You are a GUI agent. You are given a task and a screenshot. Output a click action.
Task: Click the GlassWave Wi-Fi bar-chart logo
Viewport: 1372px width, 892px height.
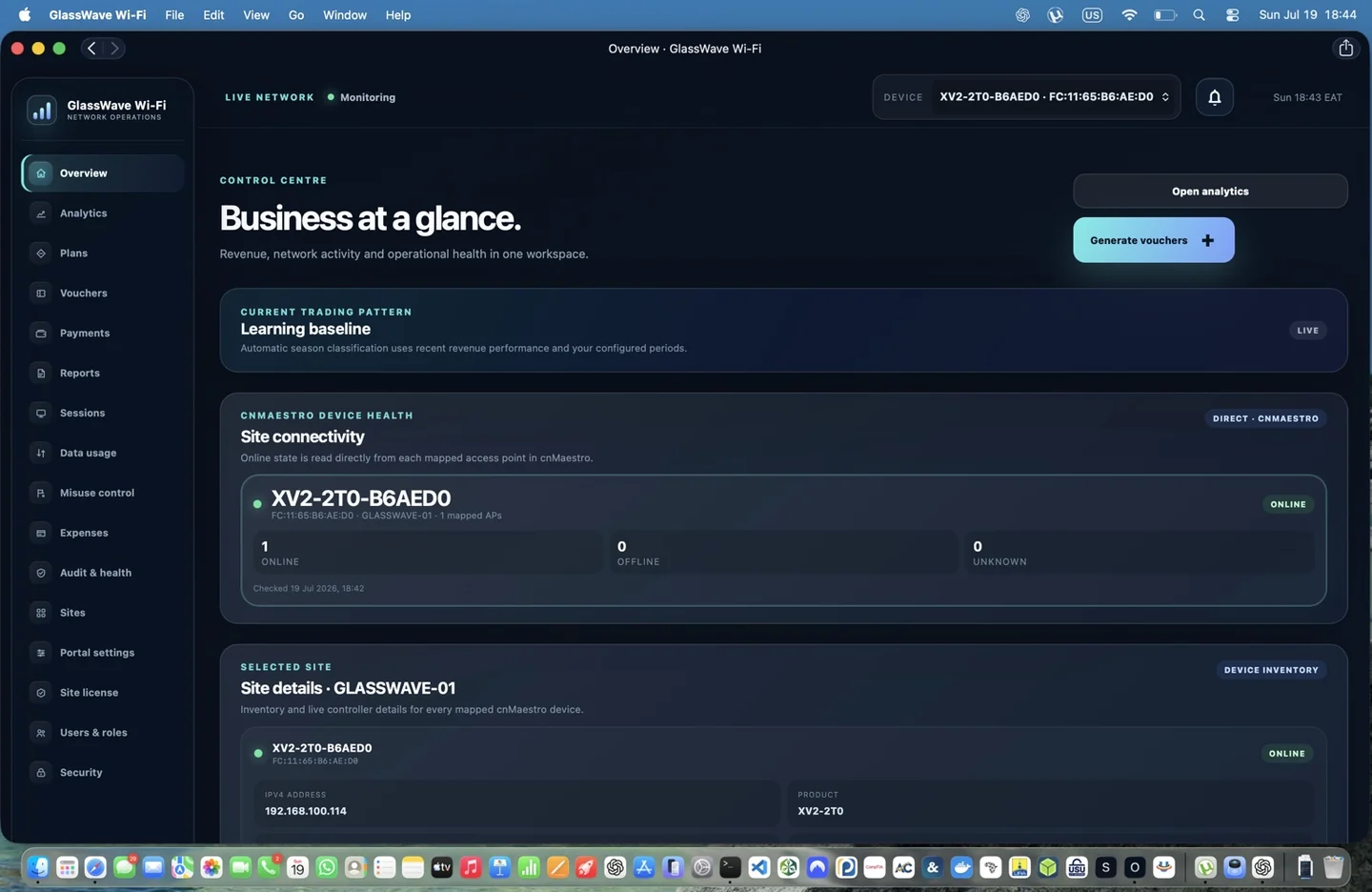click(42, 111)
